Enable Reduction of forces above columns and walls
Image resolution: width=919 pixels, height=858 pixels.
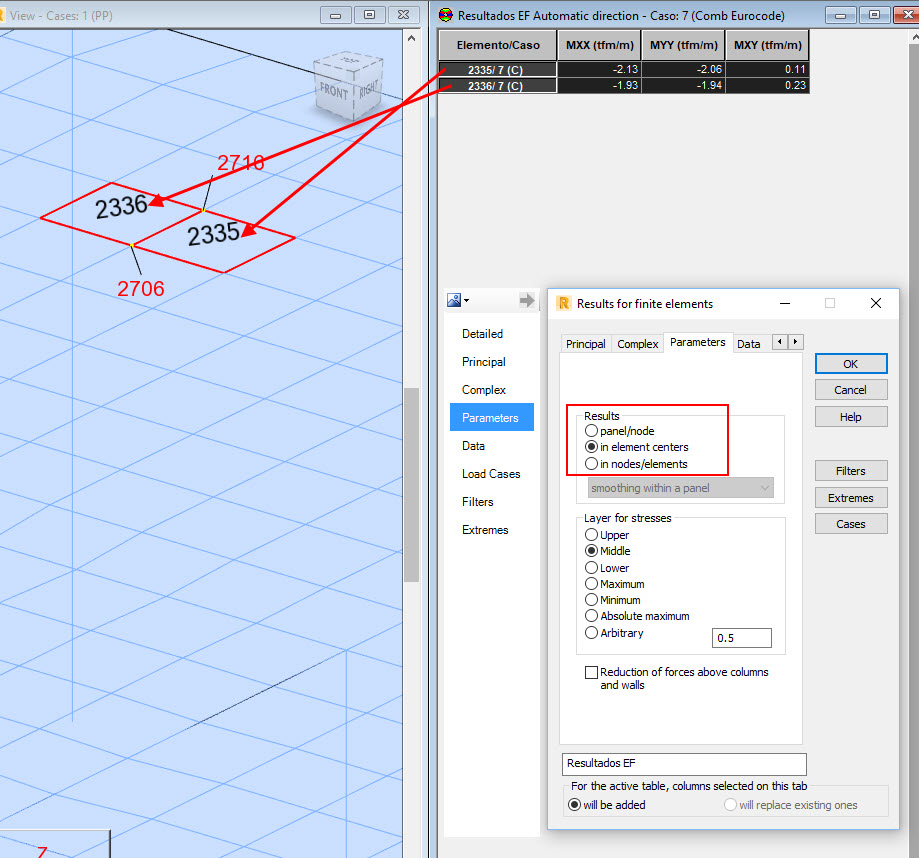(592, 672)
